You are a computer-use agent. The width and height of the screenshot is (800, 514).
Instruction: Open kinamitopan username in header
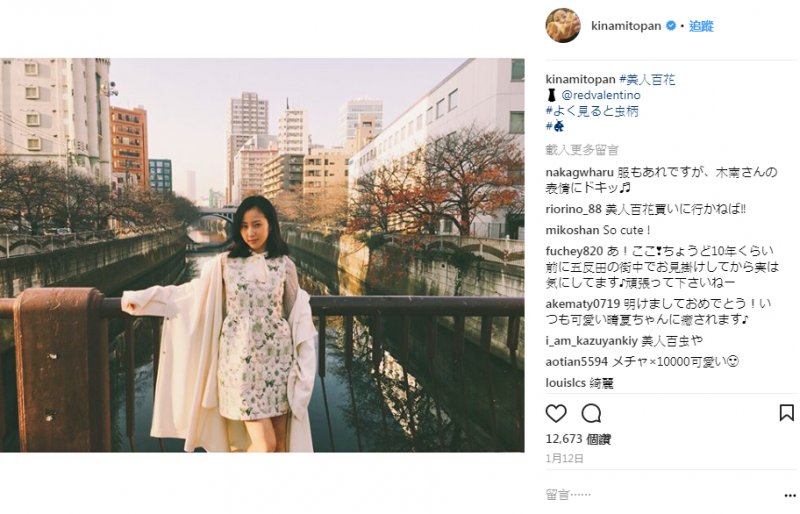626,26
